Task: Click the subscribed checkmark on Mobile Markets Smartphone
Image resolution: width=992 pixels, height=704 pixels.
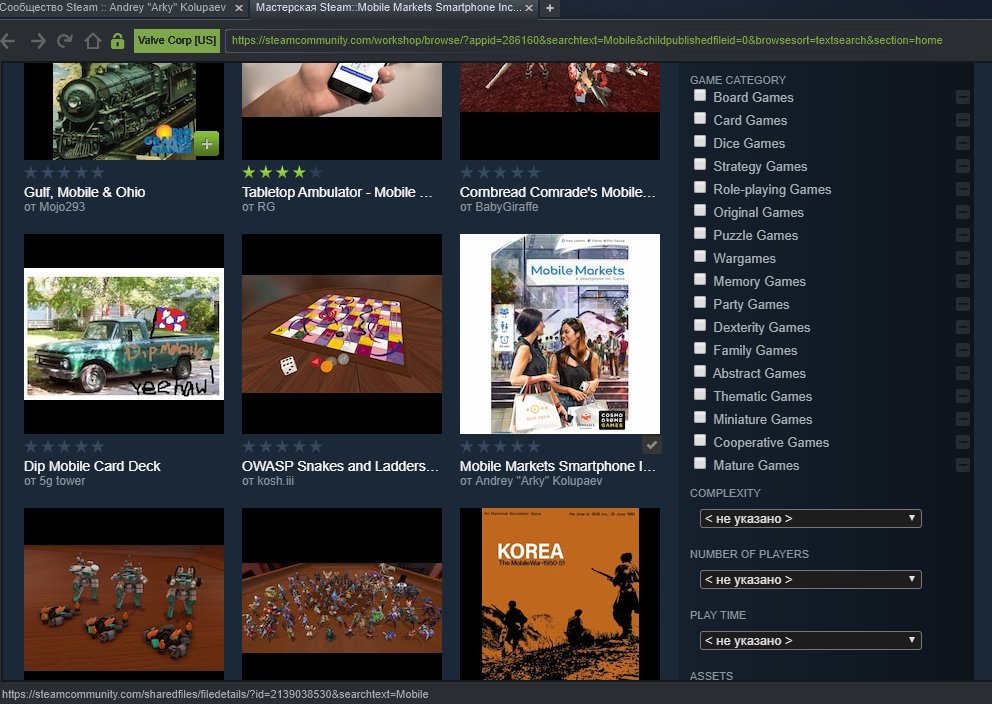Action: point(651,445)
